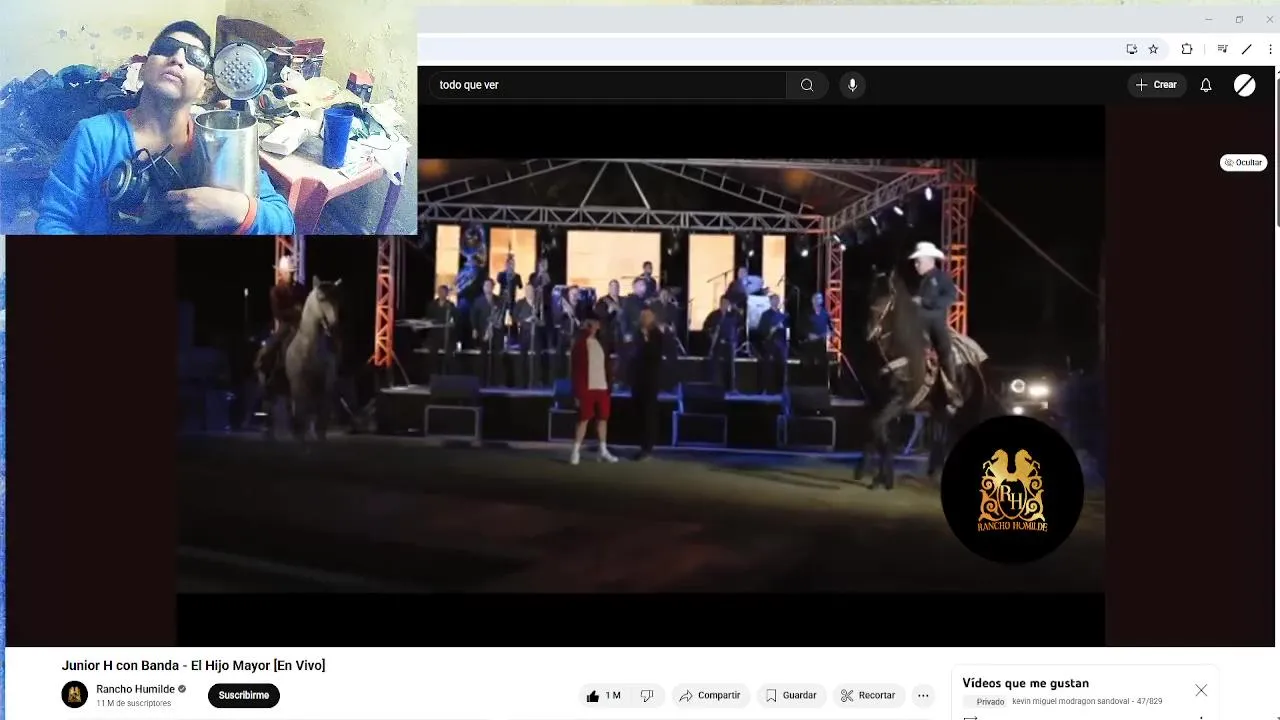Click the Guardar save button
The width and height of the screenshot is (1280, 720).
(791, 696)
